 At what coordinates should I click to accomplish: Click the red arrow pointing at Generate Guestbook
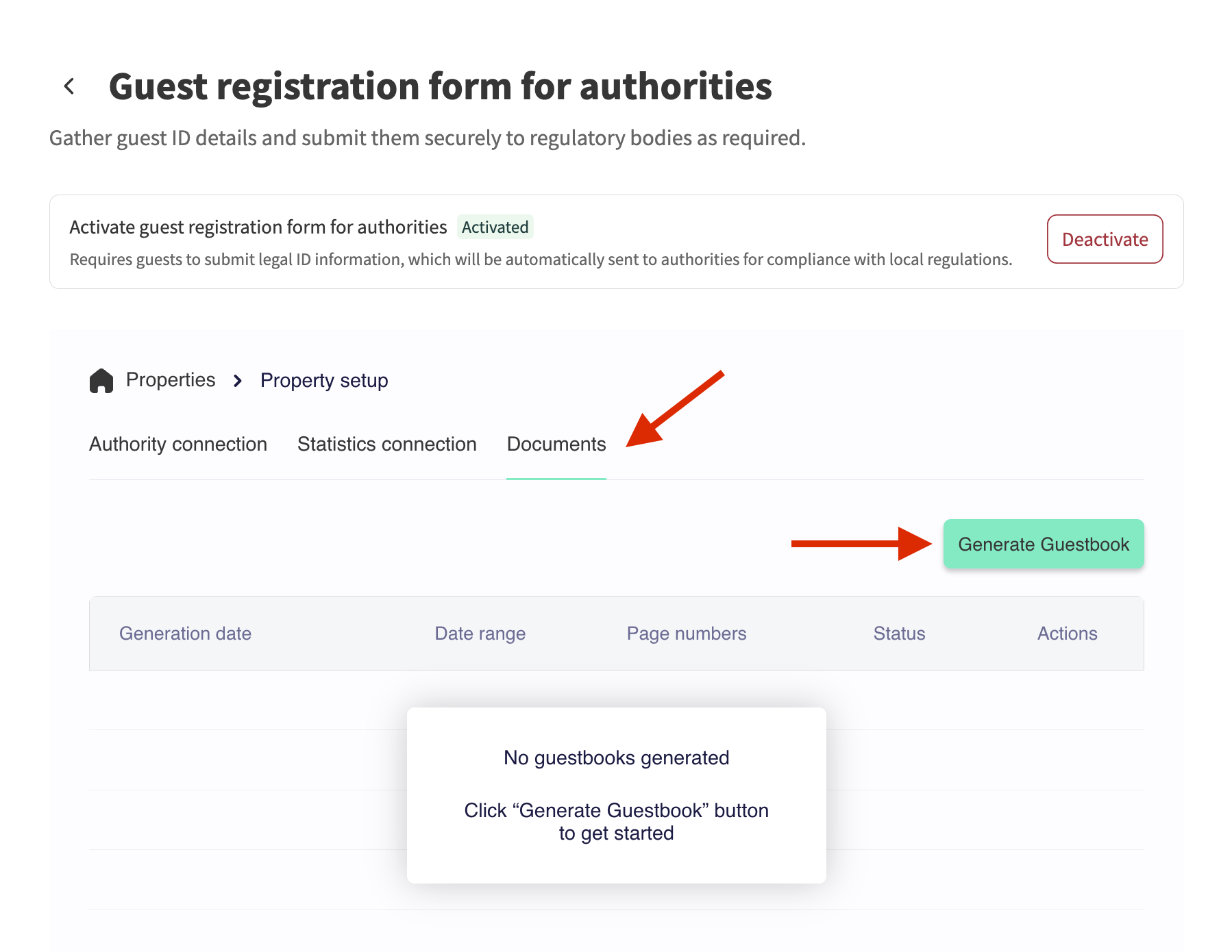click(861, 544)
